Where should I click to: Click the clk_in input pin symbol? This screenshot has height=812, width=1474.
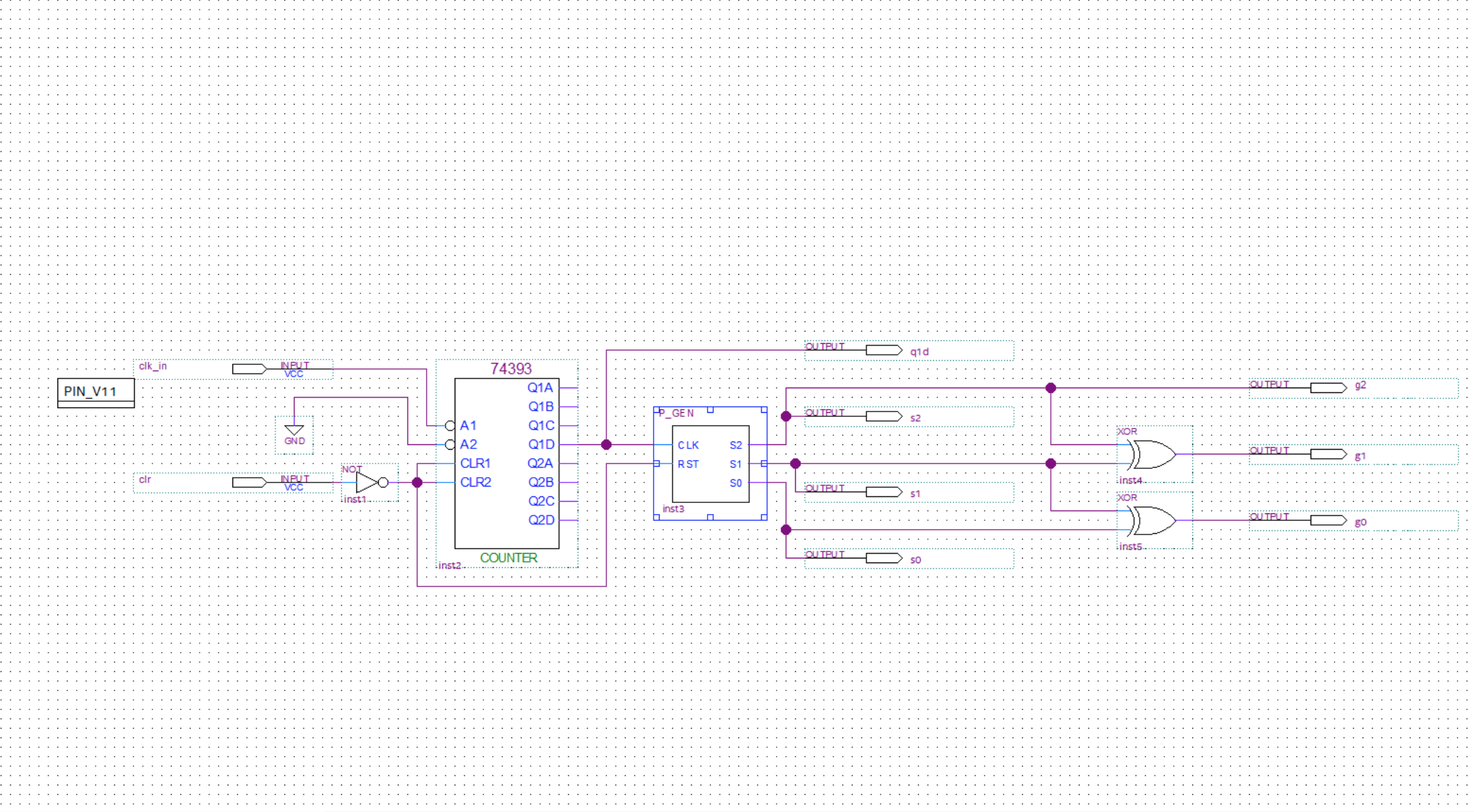tap(250, 369)
